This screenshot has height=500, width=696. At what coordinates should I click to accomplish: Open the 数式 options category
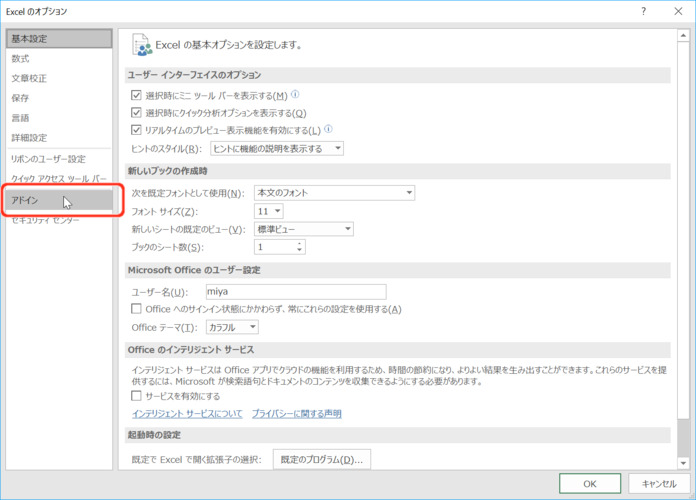[59, 59]
